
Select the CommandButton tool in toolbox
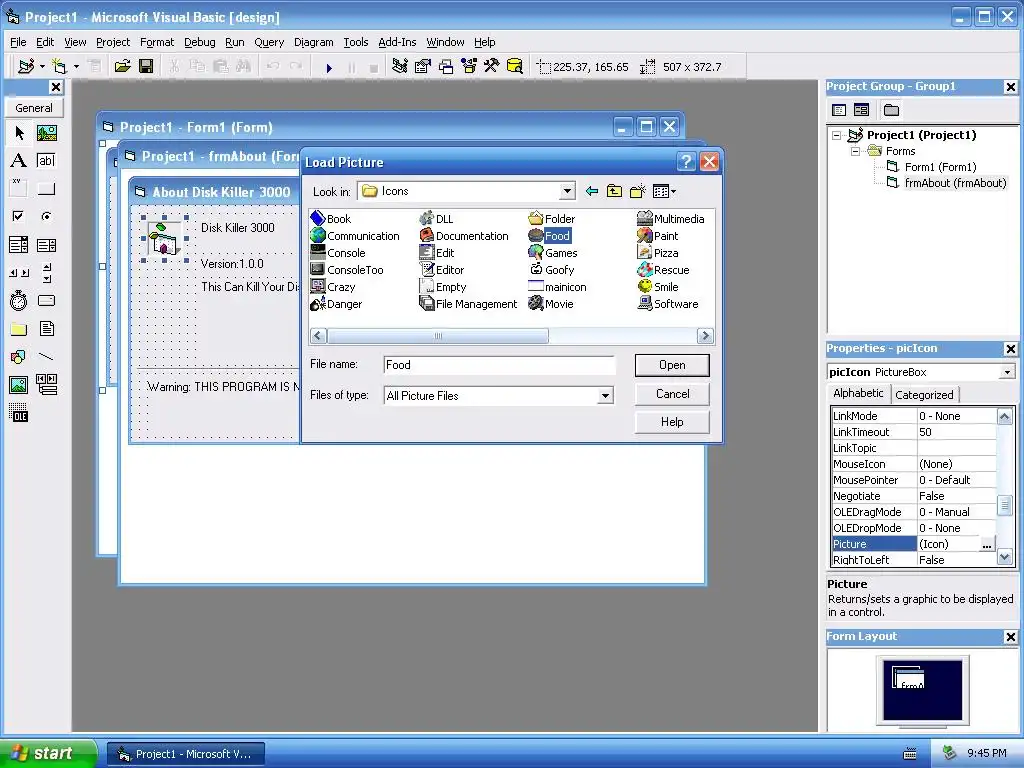[46, 189]
